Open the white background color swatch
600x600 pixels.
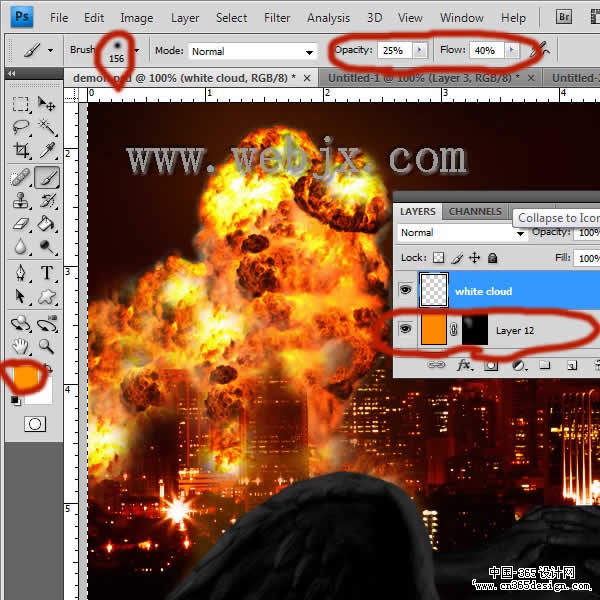[x=44, y=395]
